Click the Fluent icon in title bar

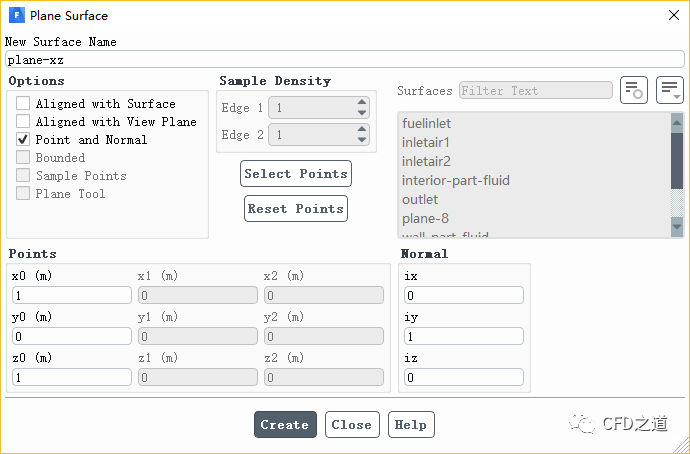click(17, 15)
